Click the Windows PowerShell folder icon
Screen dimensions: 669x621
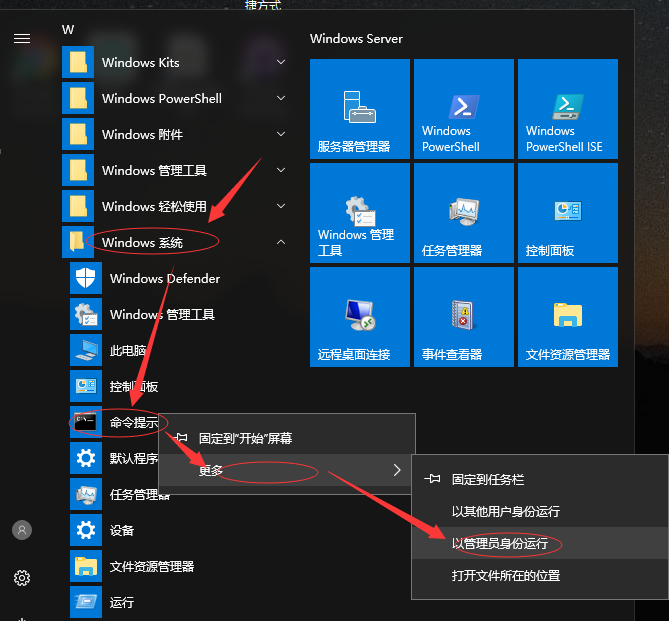[x=78, y=98]
